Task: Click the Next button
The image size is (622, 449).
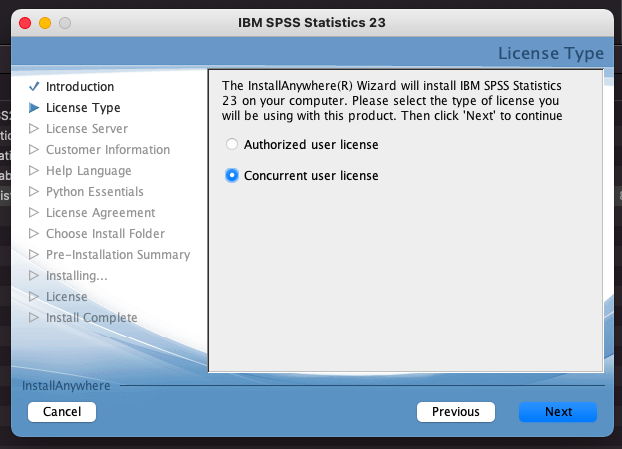Action: (x=558, y=412)
